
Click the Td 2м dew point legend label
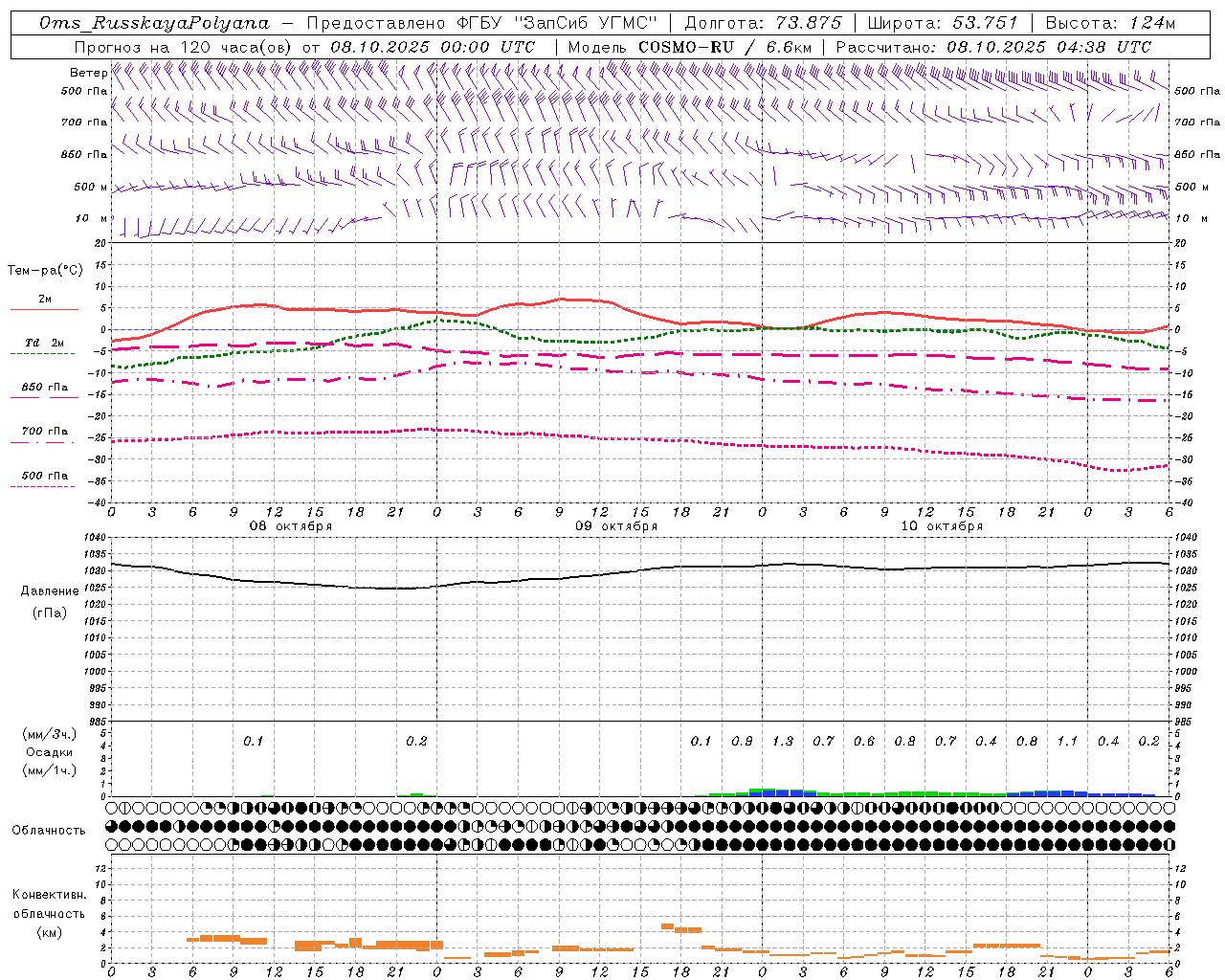(x=45, y=343)
